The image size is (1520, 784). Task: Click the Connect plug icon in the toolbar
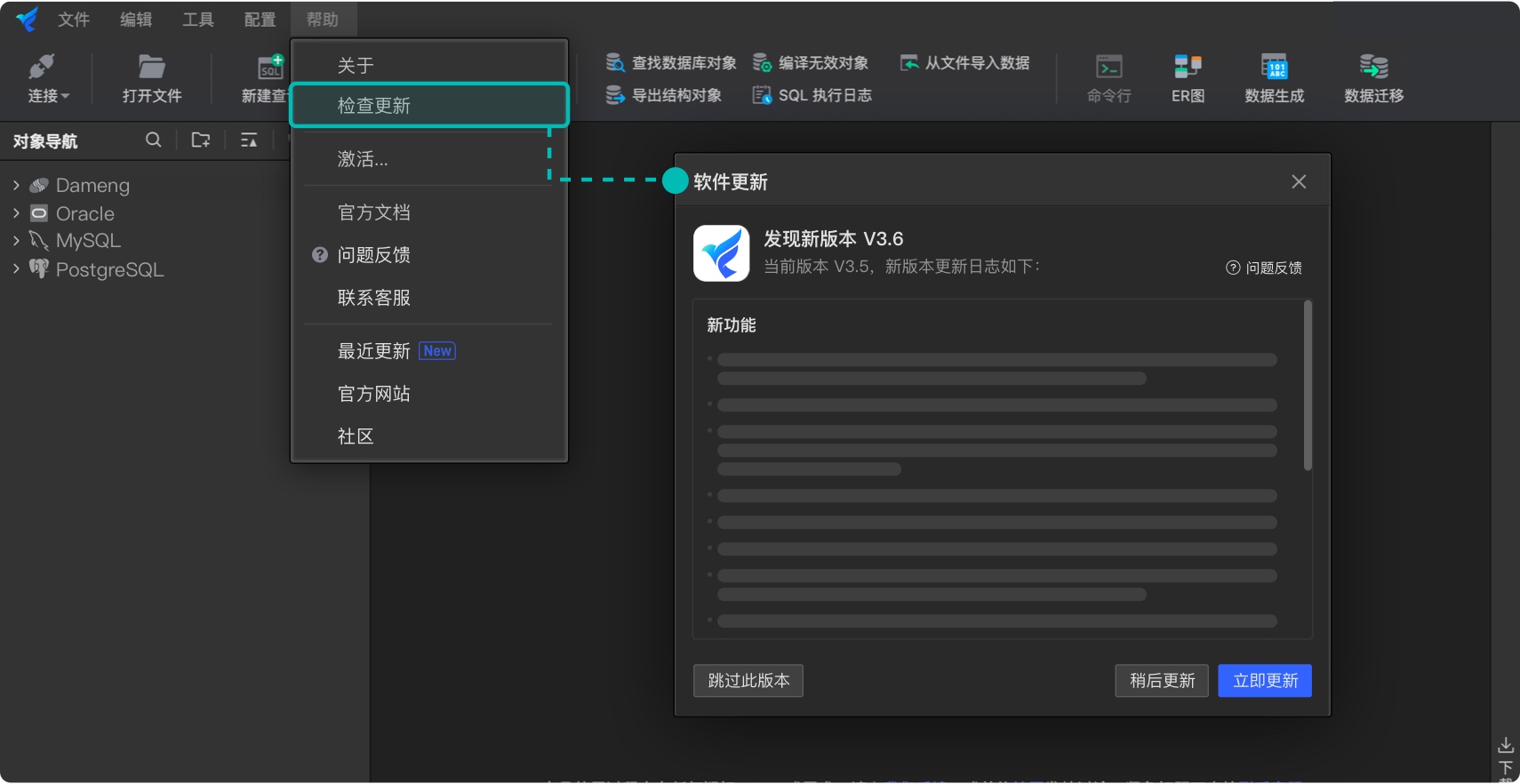pos(42,67)
